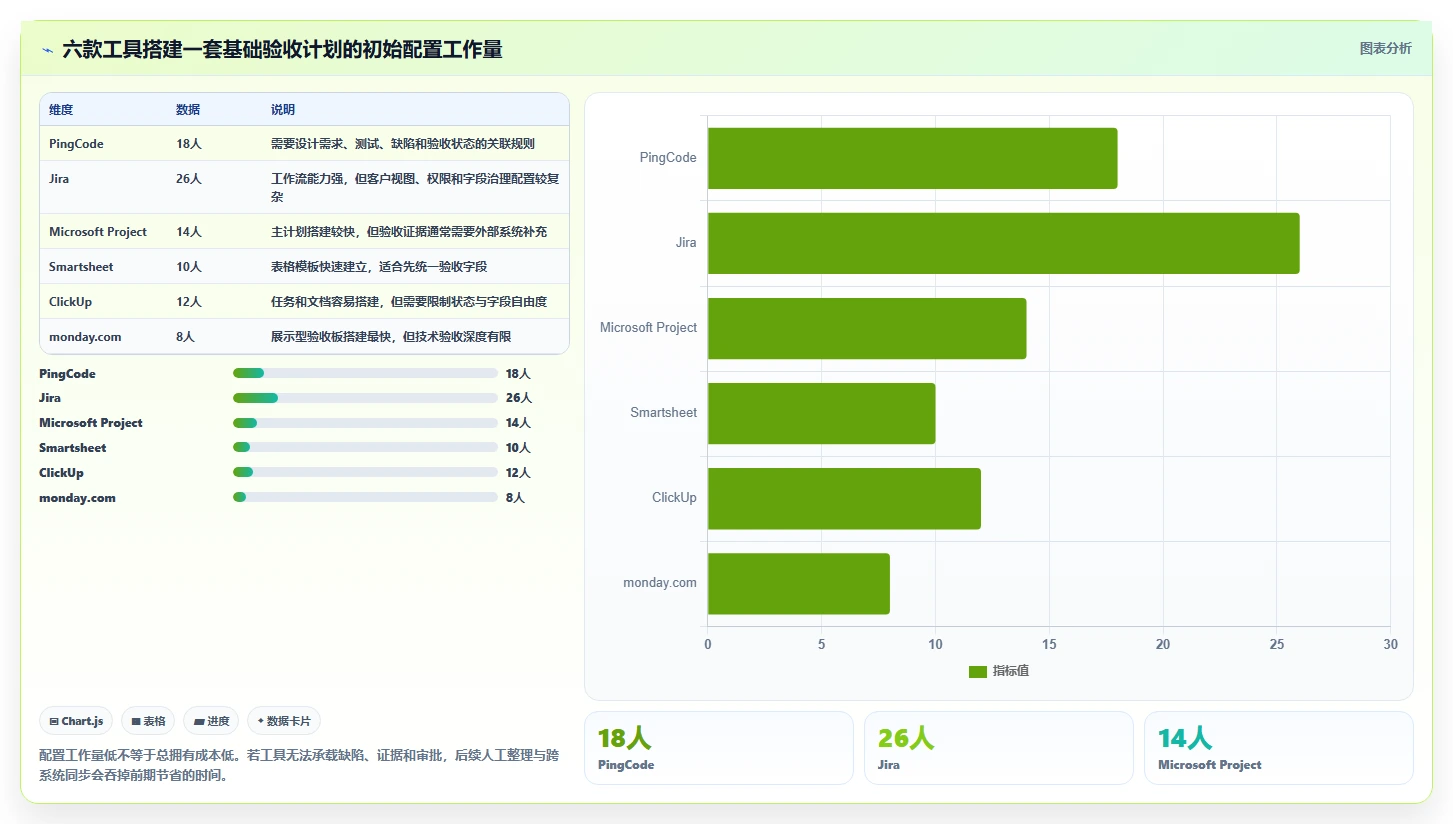
Task: Open the 14人 Microsoft Project data card
Action: point(1278,748)
